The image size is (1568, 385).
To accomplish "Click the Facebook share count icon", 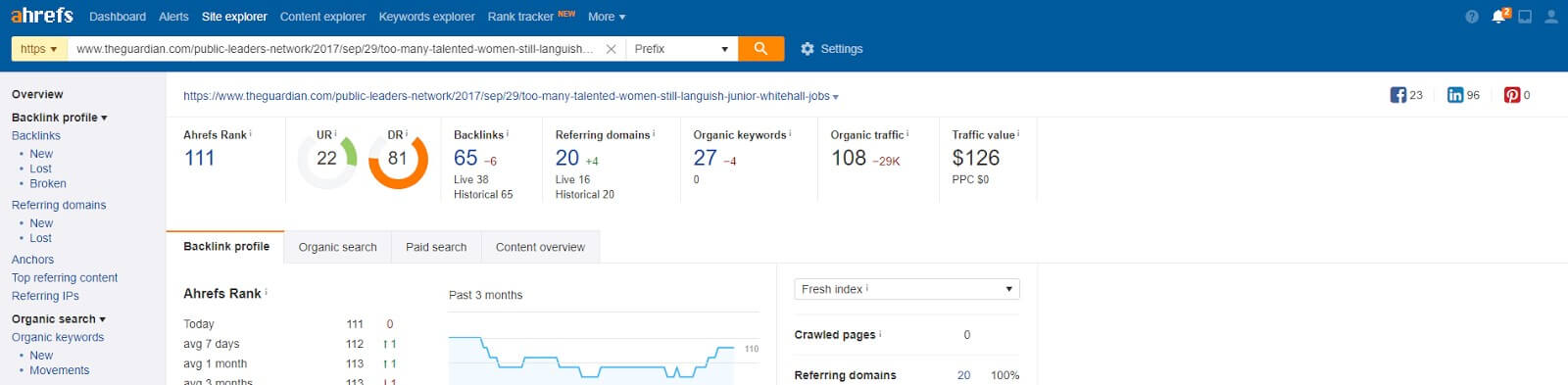I will (x=1398, y=95).
